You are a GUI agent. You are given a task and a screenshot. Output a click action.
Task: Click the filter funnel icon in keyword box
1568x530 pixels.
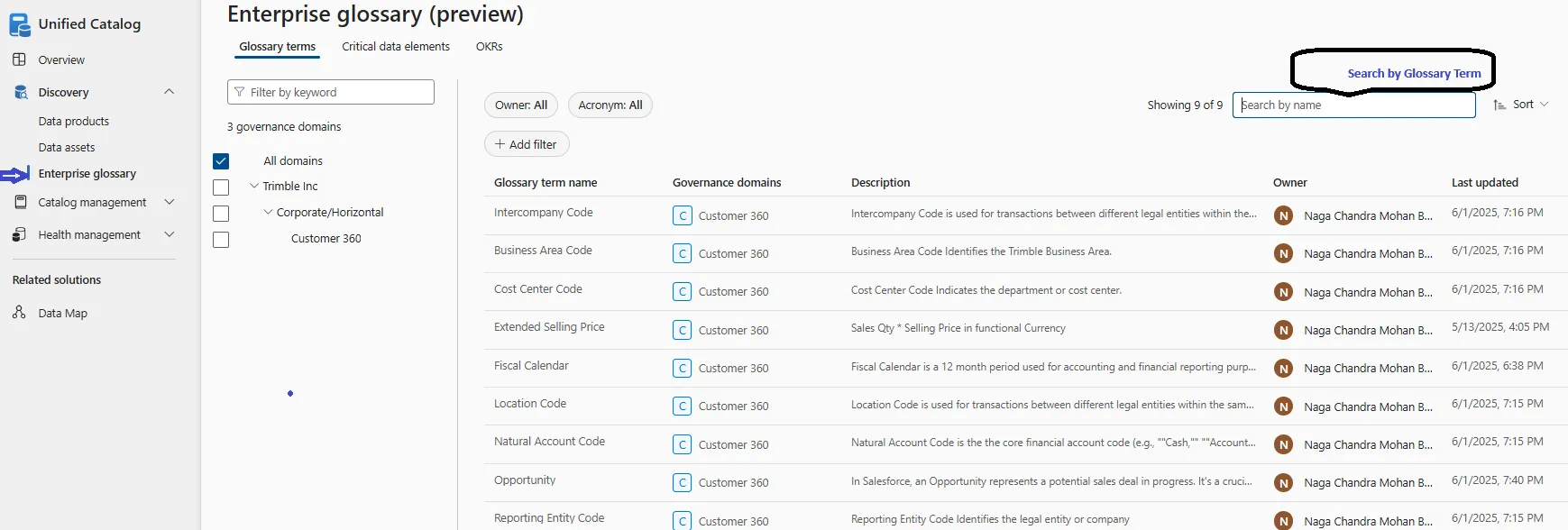pyautogui.click(x=239, y=92)
